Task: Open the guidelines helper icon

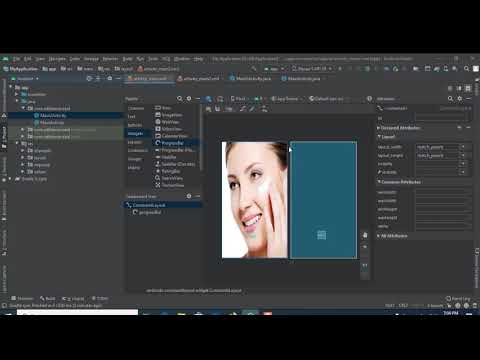Action: 264,109
